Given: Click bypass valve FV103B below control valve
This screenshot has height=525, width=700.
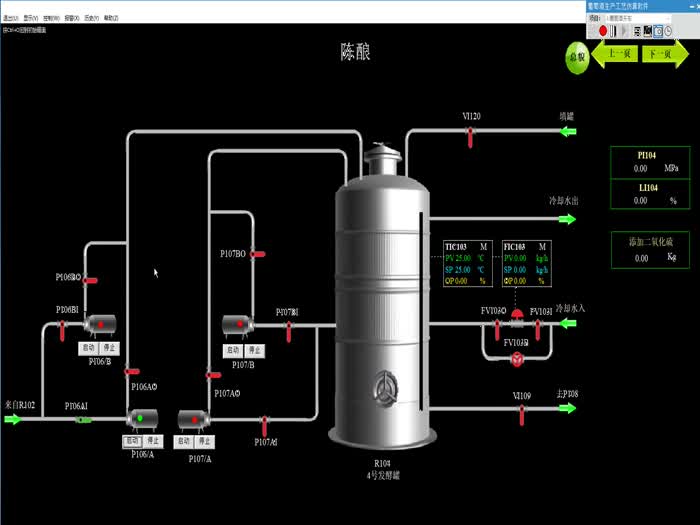Looking at the screenshot, I should pos(517,356).
